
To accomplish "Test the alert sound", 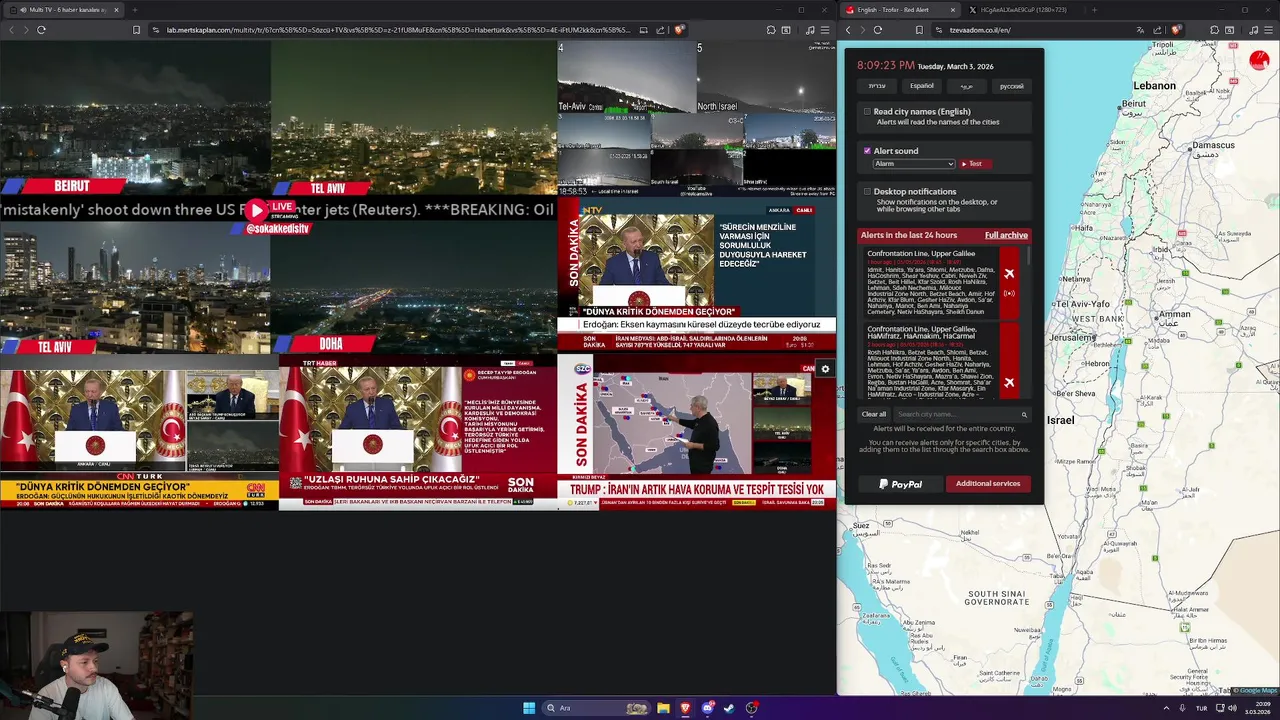I will [x=975, y=164].
